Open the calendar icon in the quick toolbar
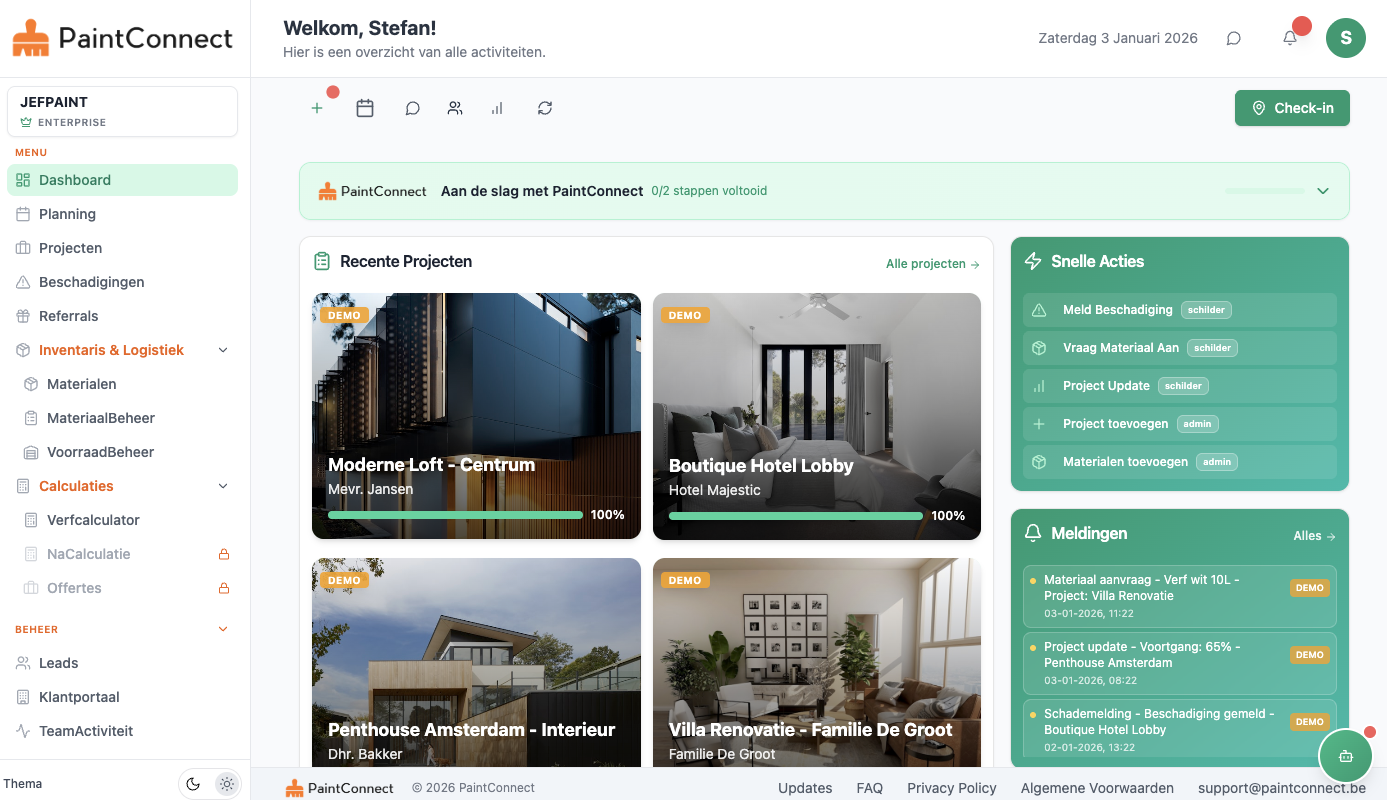1387x800 pixels. 365,107
